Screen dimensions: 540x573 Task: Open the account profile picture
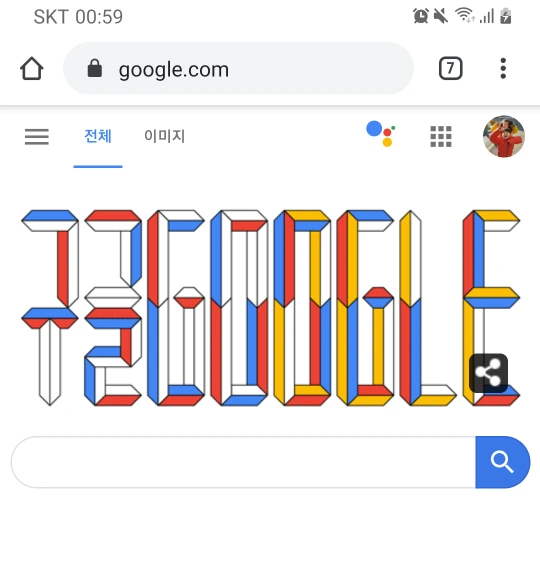click(x=504, y=136)
